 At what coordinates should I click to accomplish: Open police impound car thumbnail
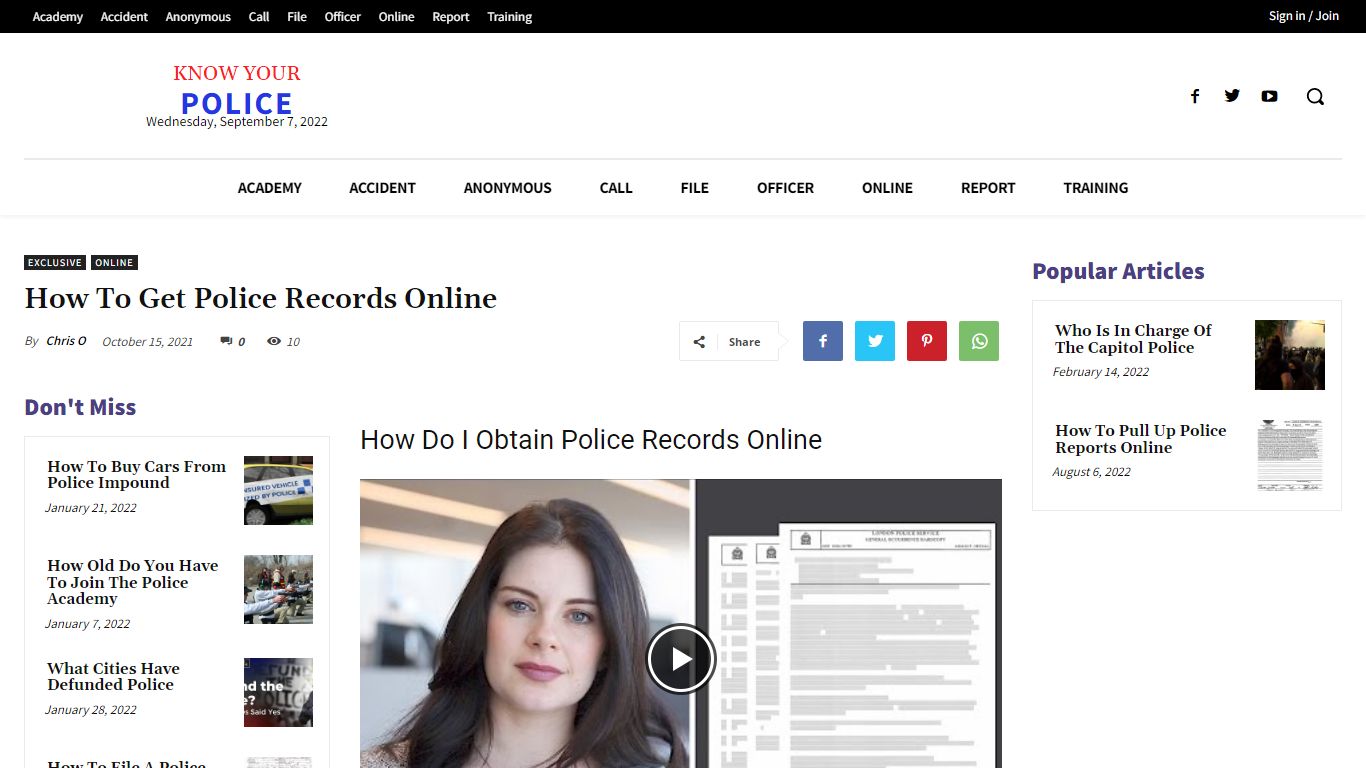(x=278, y=491)
